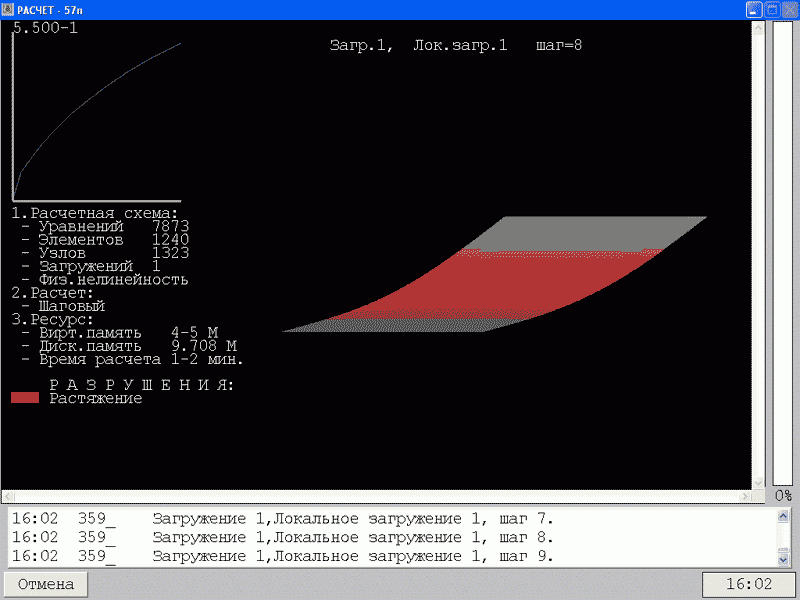Open the РАСЧЕТ window system menu icon

pos(9,9)
